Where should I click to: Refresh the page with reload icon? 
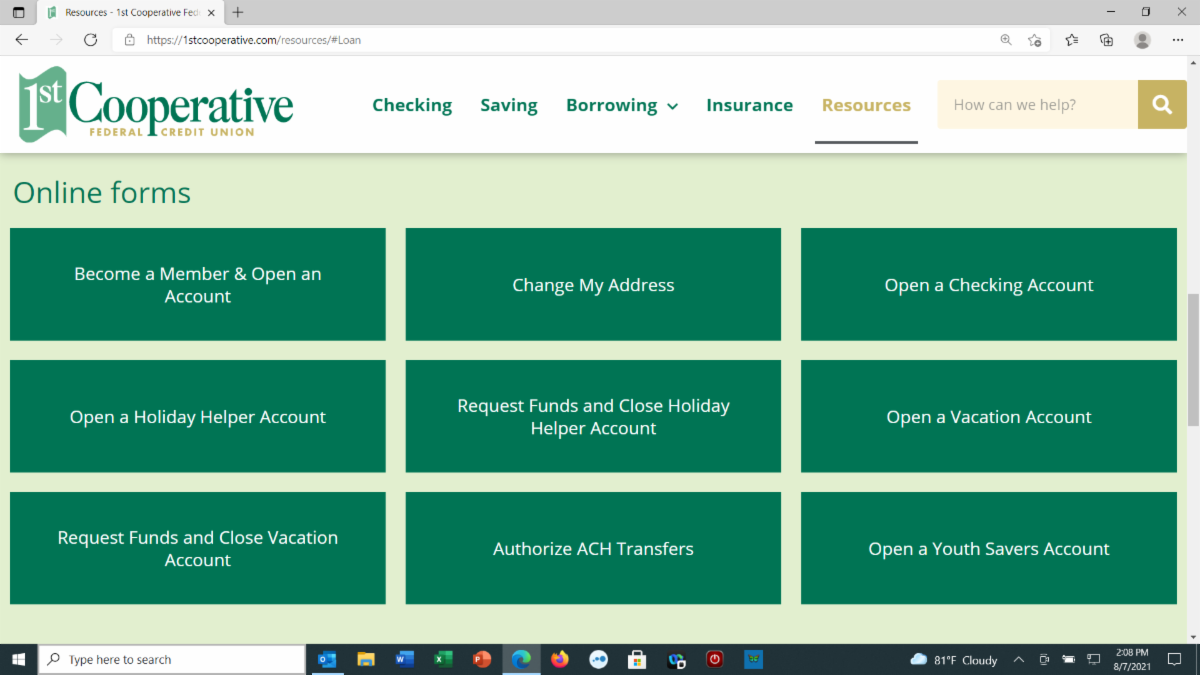pyautogui.click(x=90, y=40)
